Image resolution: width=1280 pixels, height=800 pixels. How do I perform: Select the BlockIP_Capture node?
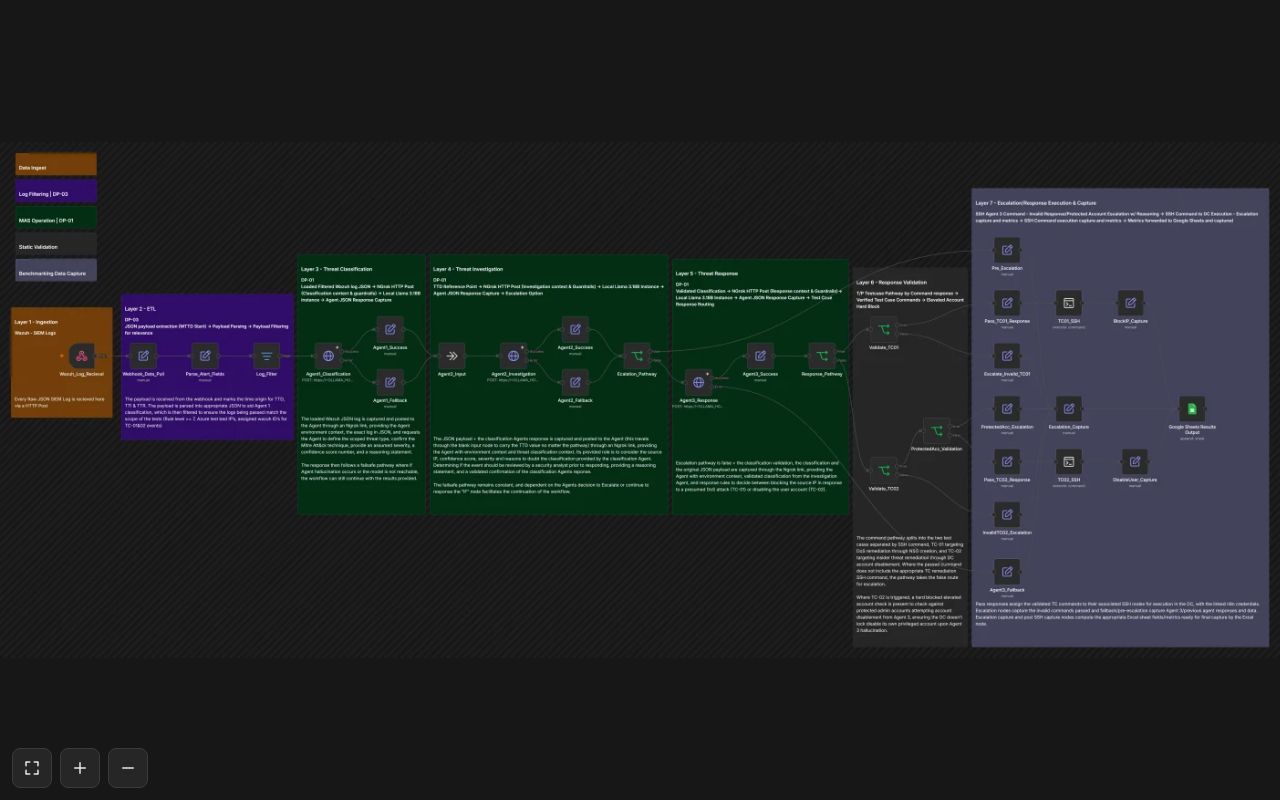(x=1131, y=303)
